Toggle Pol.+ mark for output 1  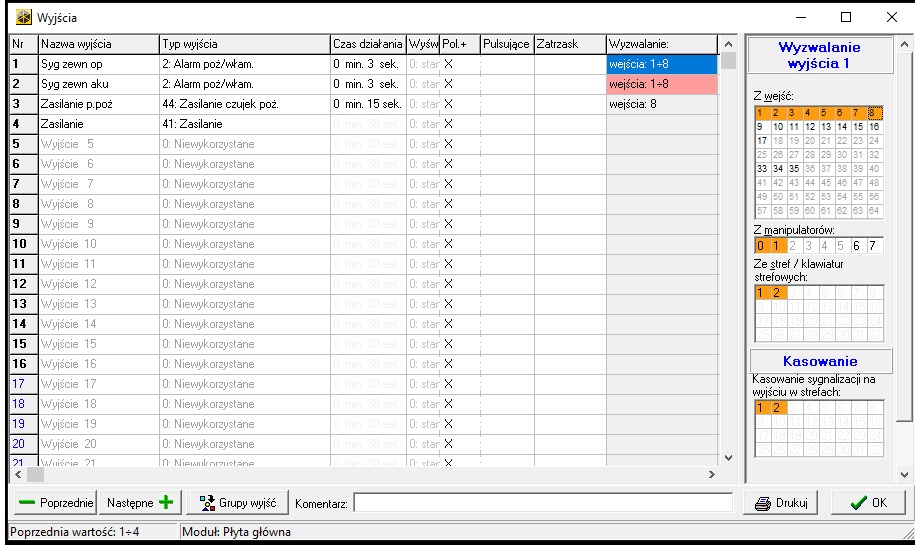449,64
